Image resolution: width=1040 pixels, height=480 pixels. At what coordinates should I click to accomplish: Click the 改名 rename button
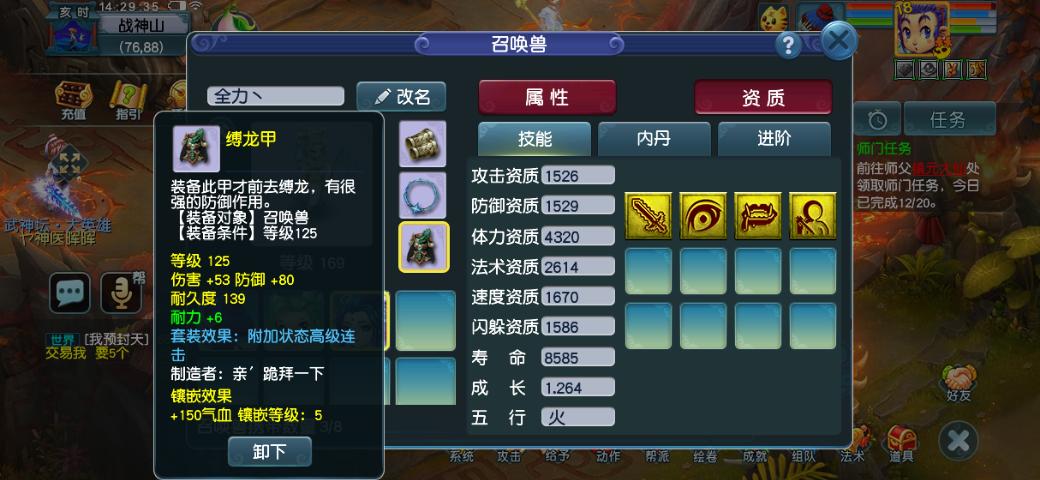[x=401, y=97]
